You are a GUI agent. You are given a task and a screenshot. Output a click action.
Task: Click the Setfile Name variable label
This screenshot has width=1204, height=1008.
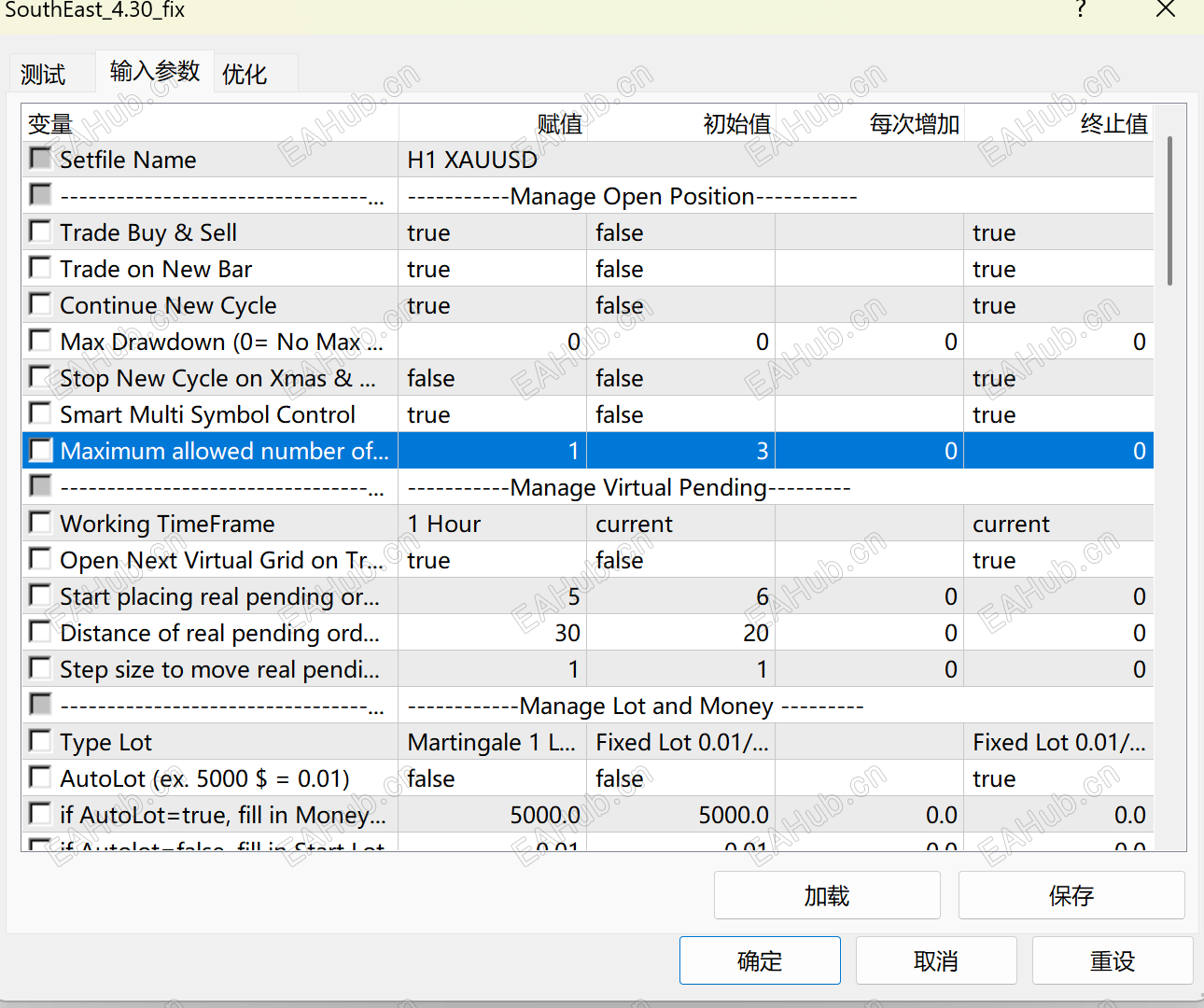128,160
